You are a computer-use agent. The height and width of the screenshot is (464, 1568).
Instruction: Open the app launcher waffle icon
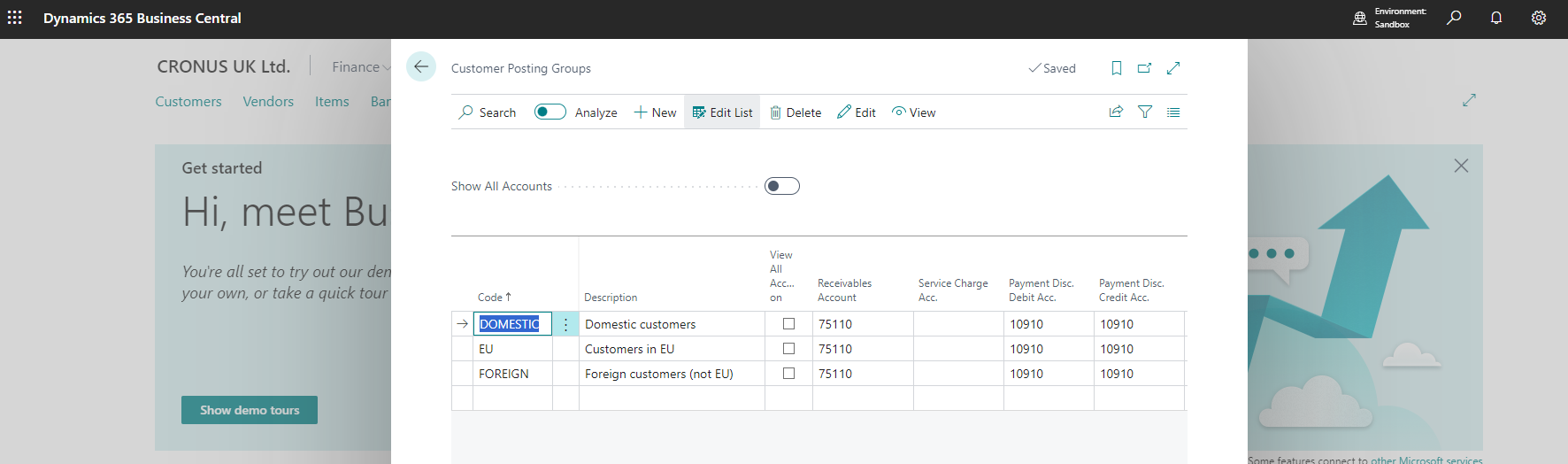point(15,18)
